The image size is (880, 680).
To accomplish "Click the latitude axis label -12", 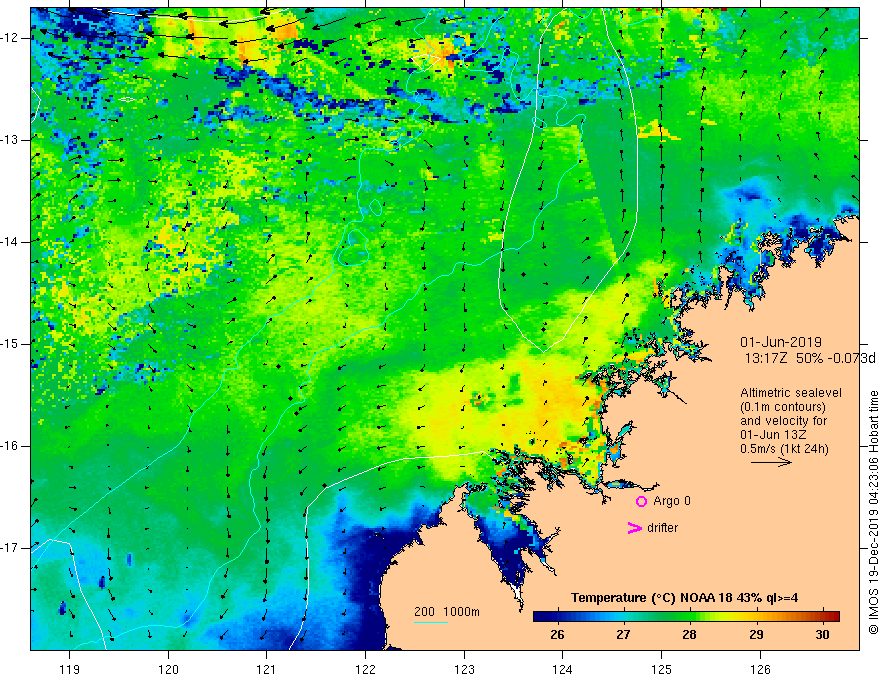I will (10, 38).
